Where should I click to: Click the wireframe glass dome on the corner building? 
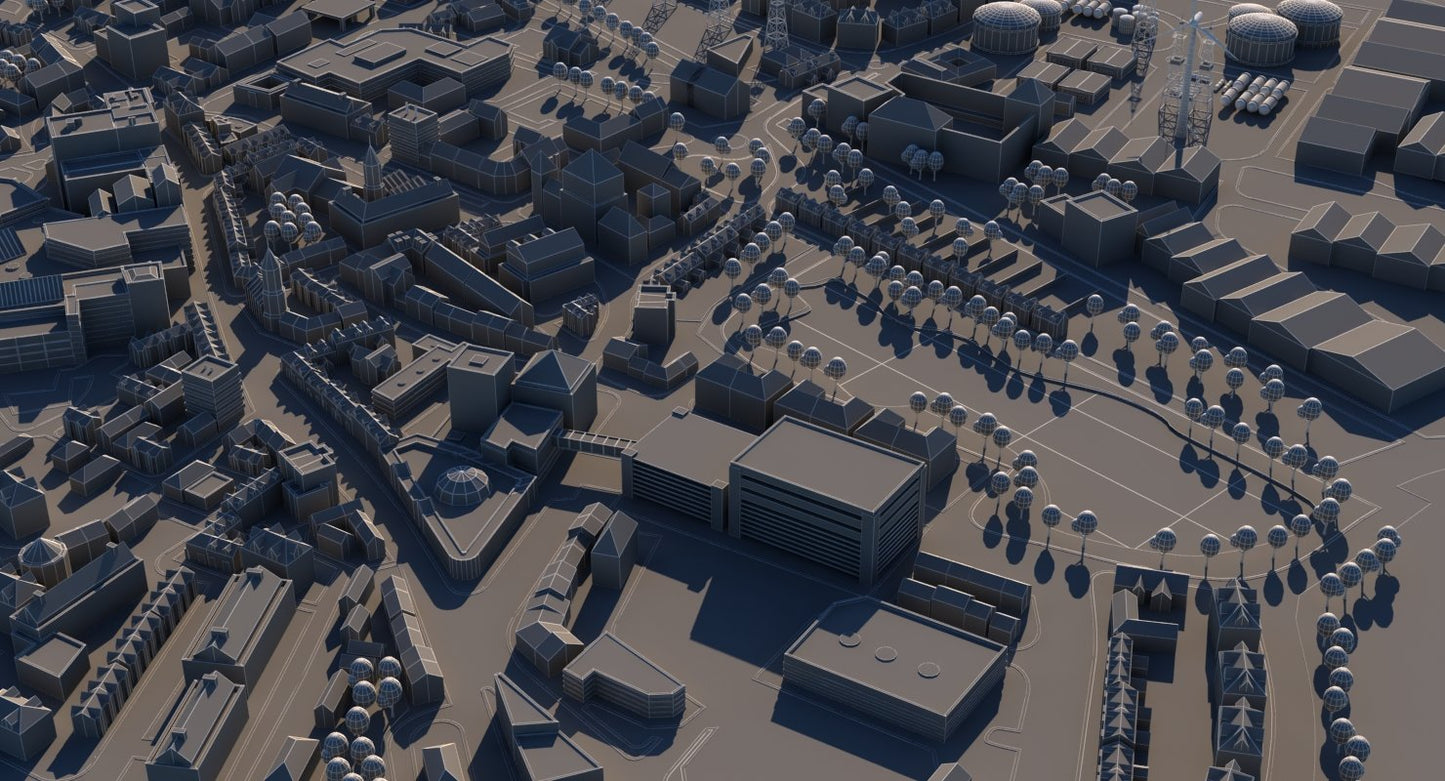click(462, 485)
